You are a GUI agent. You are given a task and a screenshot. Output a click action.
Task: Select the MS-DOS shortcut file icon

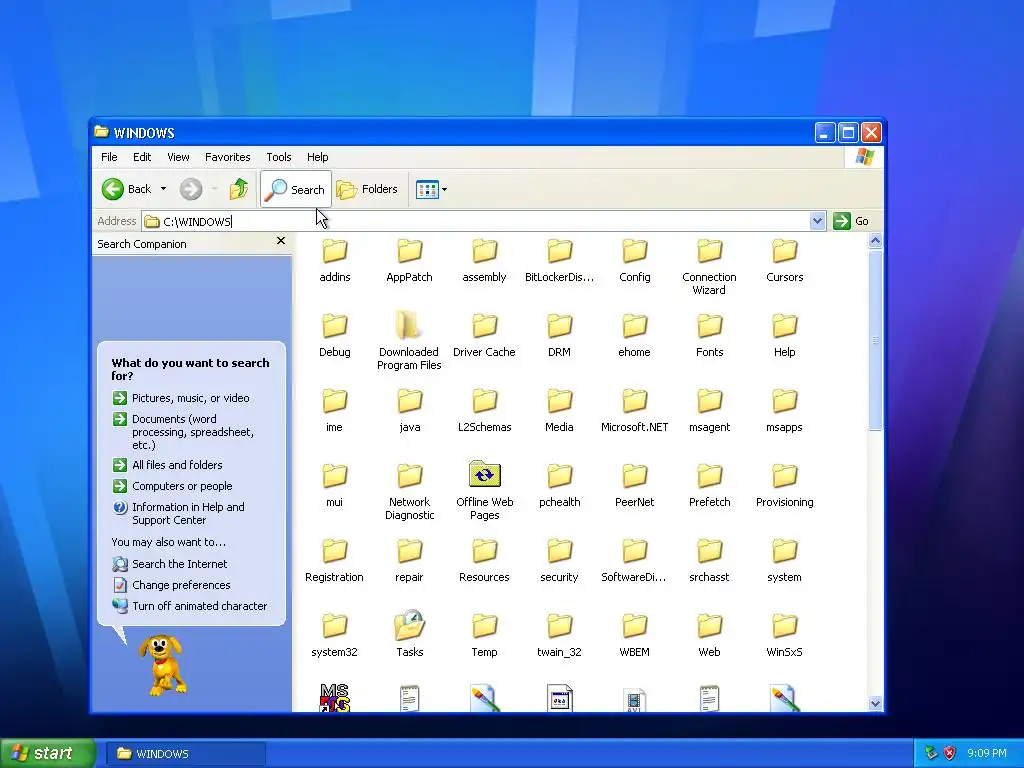334,697
